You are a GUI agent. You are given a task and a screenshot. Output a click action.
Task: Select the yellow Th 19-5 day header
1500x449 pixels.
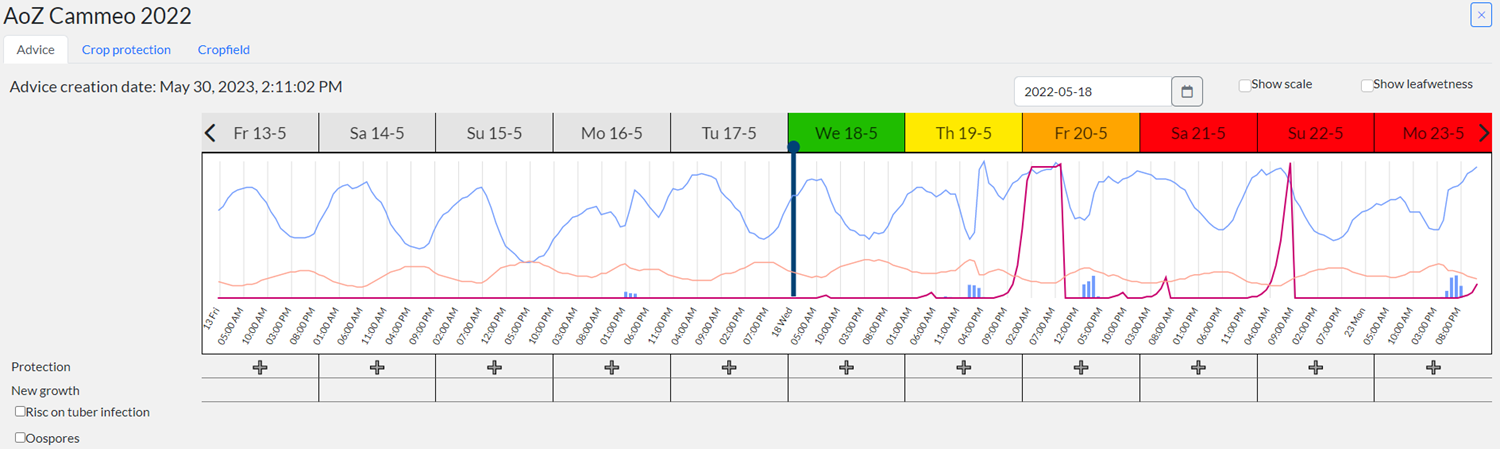[964, 133]
